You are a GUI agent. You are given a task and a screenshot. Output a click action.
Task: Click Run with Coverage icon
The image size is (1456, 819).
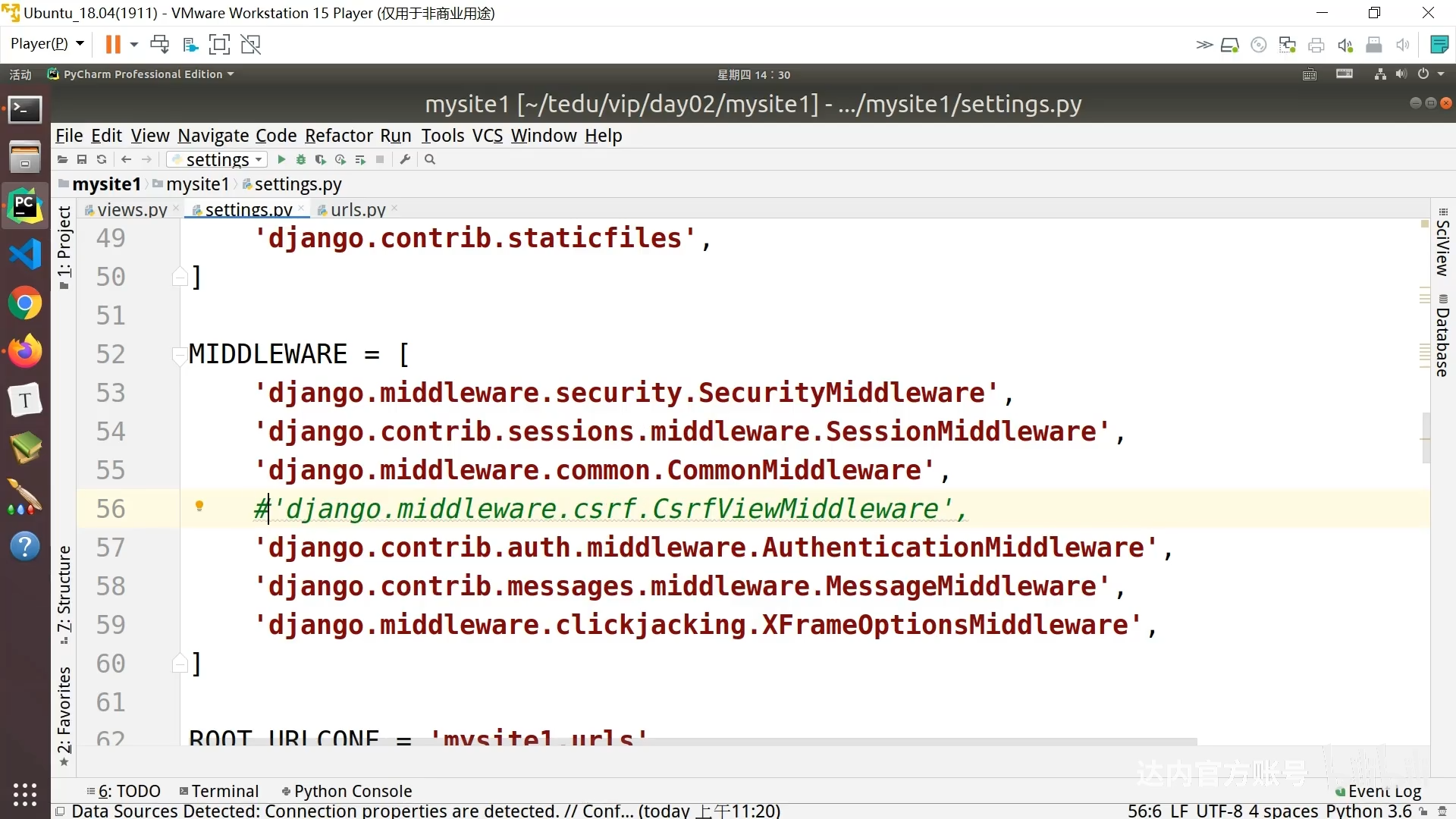pos(321,159)
